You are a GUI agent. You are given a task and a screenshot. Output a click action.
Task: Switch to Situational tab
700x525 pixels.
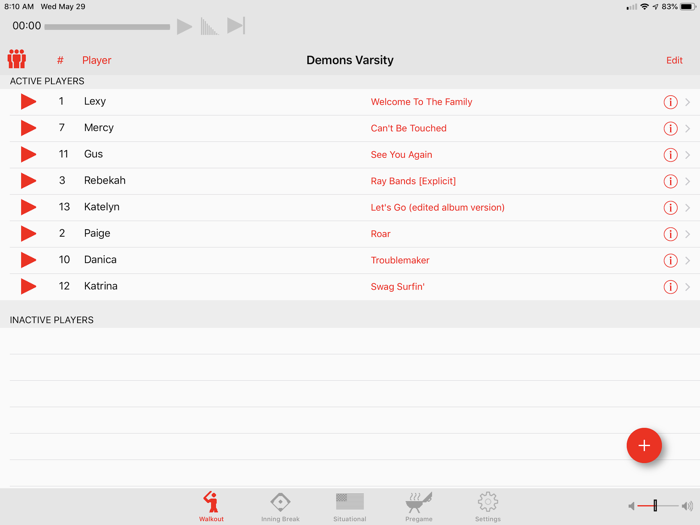pos(350,507)
